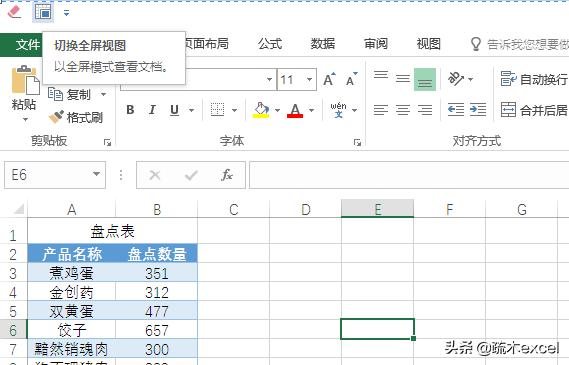Open the 字体 font group dialog launcher
Screen dimensions: 569x365
tap(357, 143)
